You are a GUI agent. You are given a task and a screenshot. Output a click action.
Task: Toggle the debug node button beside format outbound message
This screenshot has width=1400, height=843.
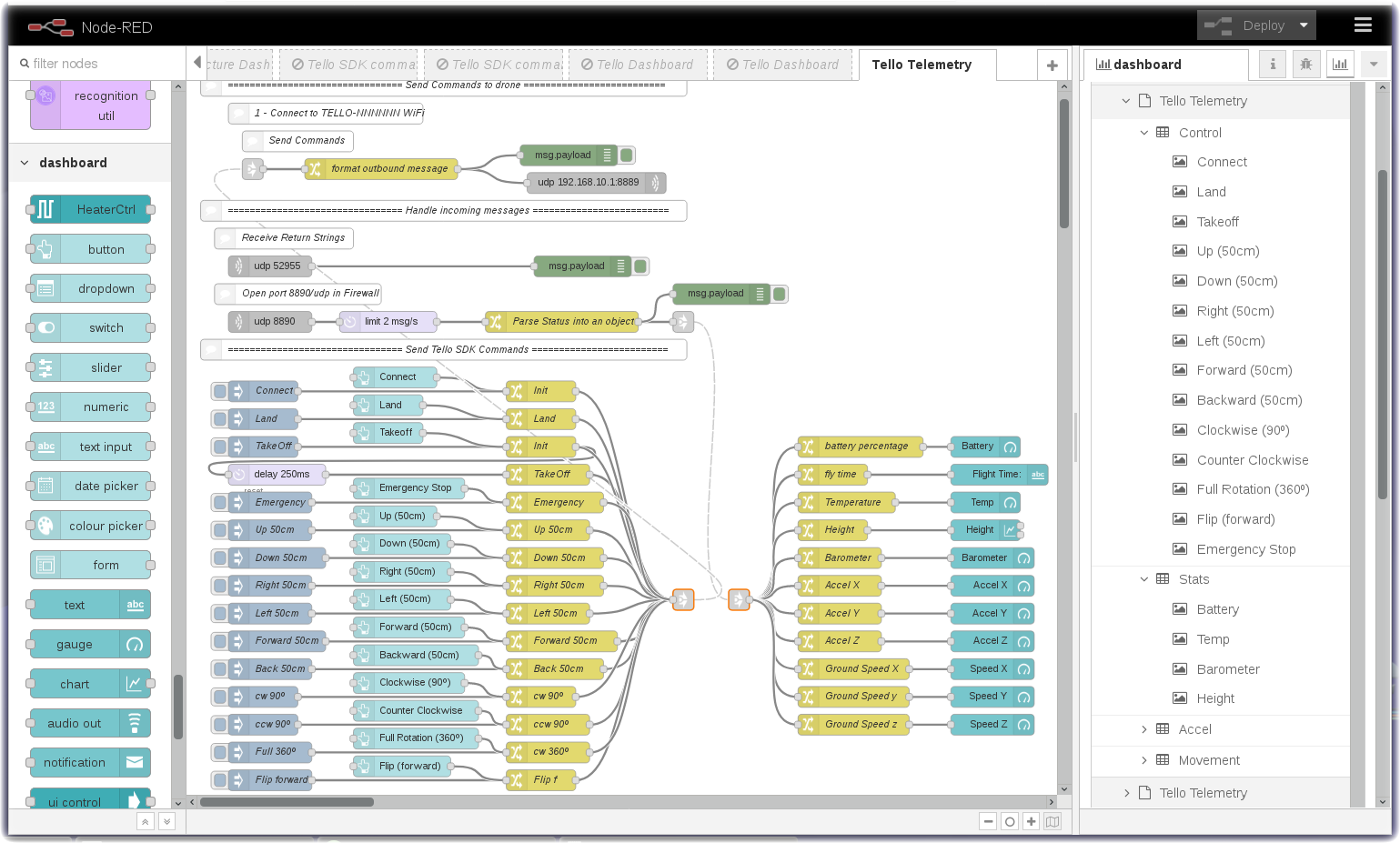point(627,156)
